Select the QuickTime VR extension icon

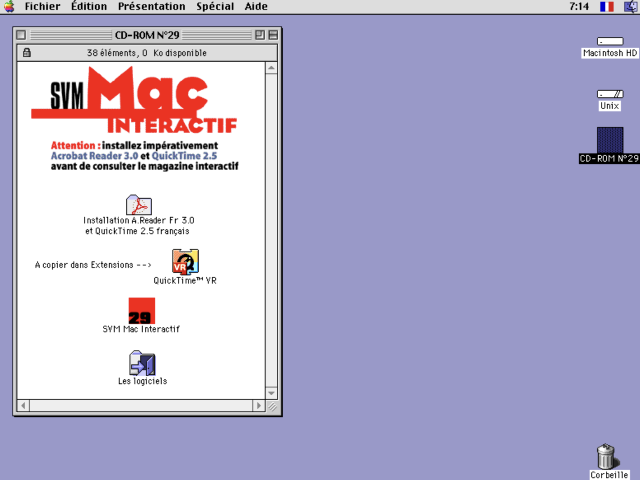coord(185,262)
